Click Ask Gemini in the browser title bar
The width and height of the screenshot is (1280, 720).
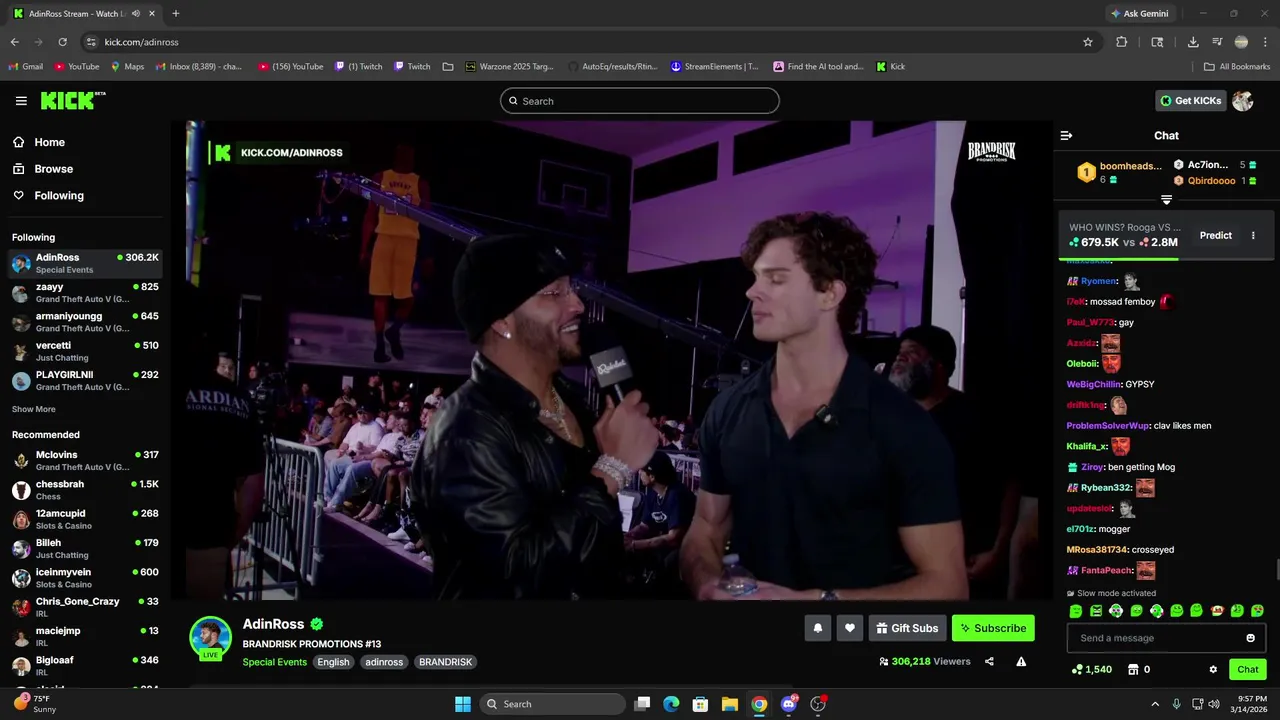click(1139, 14)
